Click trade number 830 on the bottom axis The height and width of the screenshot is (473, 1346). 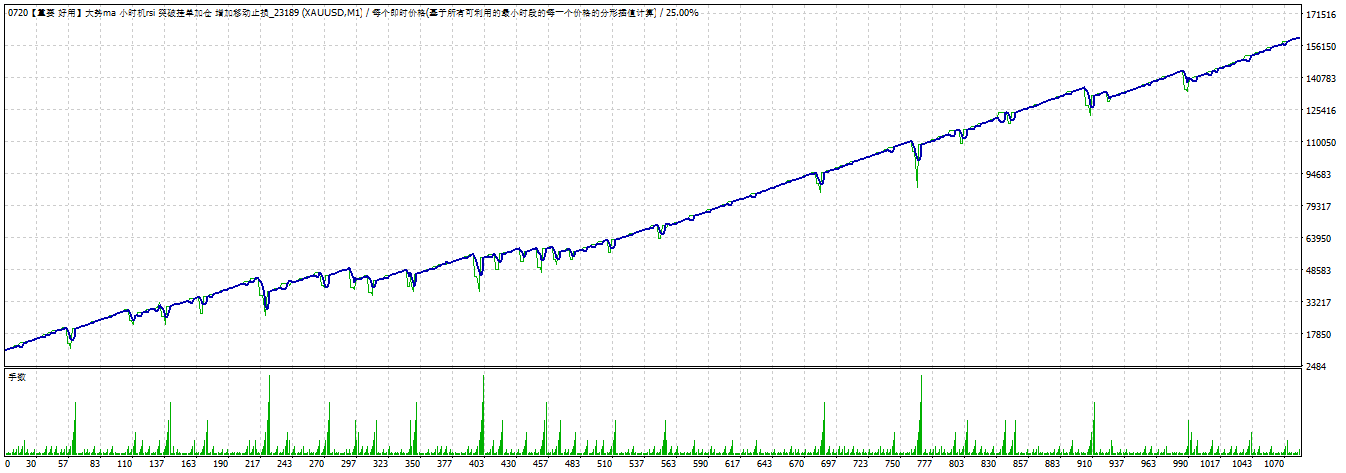[988, 464]
